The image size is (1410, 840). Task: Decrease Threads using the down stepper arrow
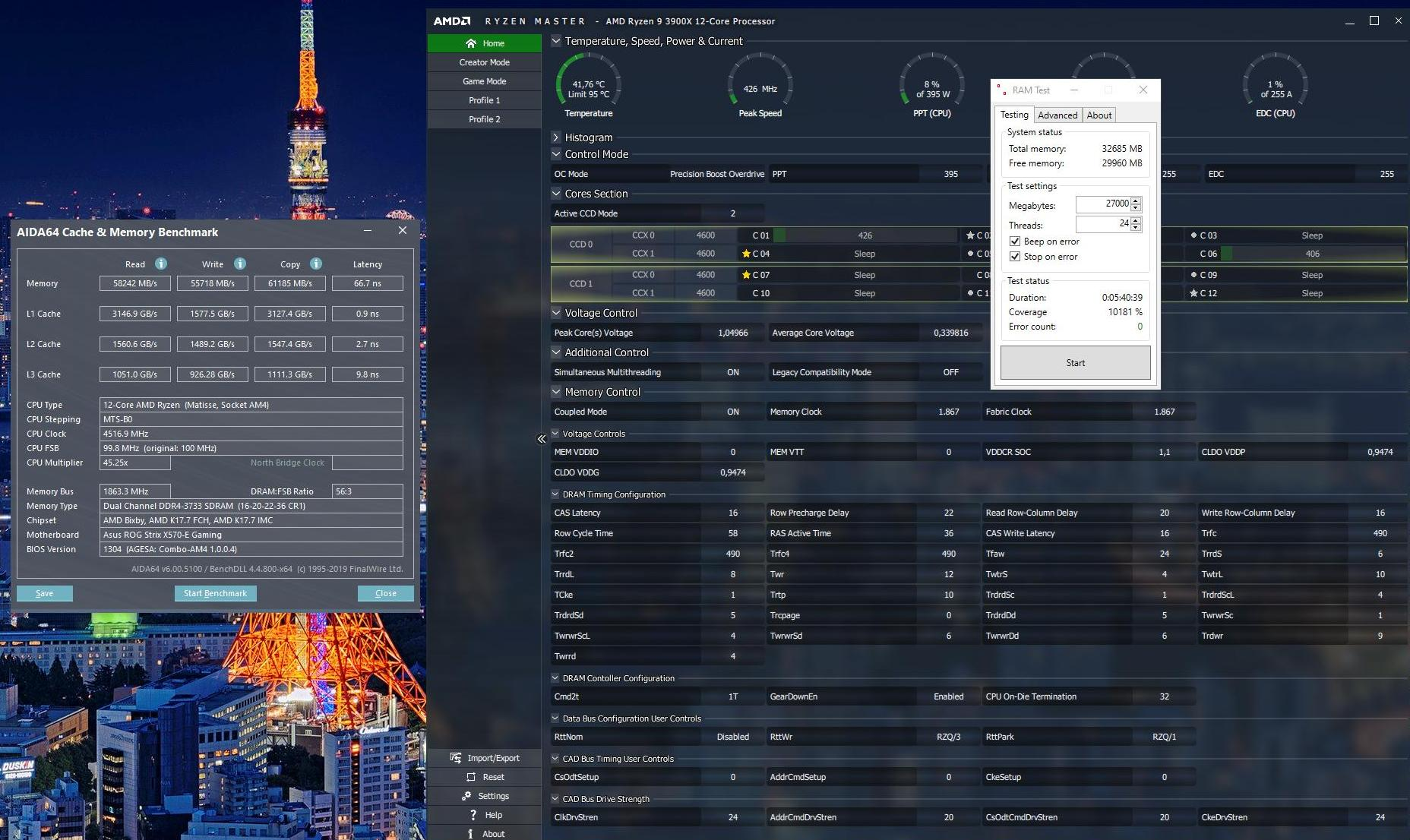click(x=1136, y=228)
